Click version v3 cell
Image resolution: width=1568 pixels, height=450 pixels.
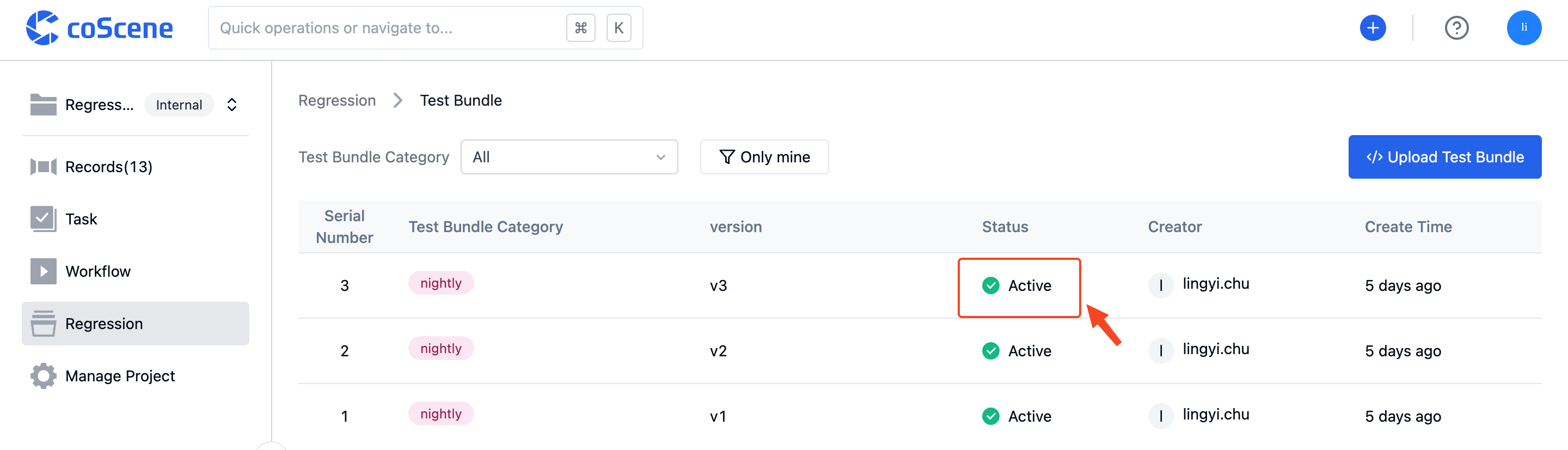[x=718, y=285]
